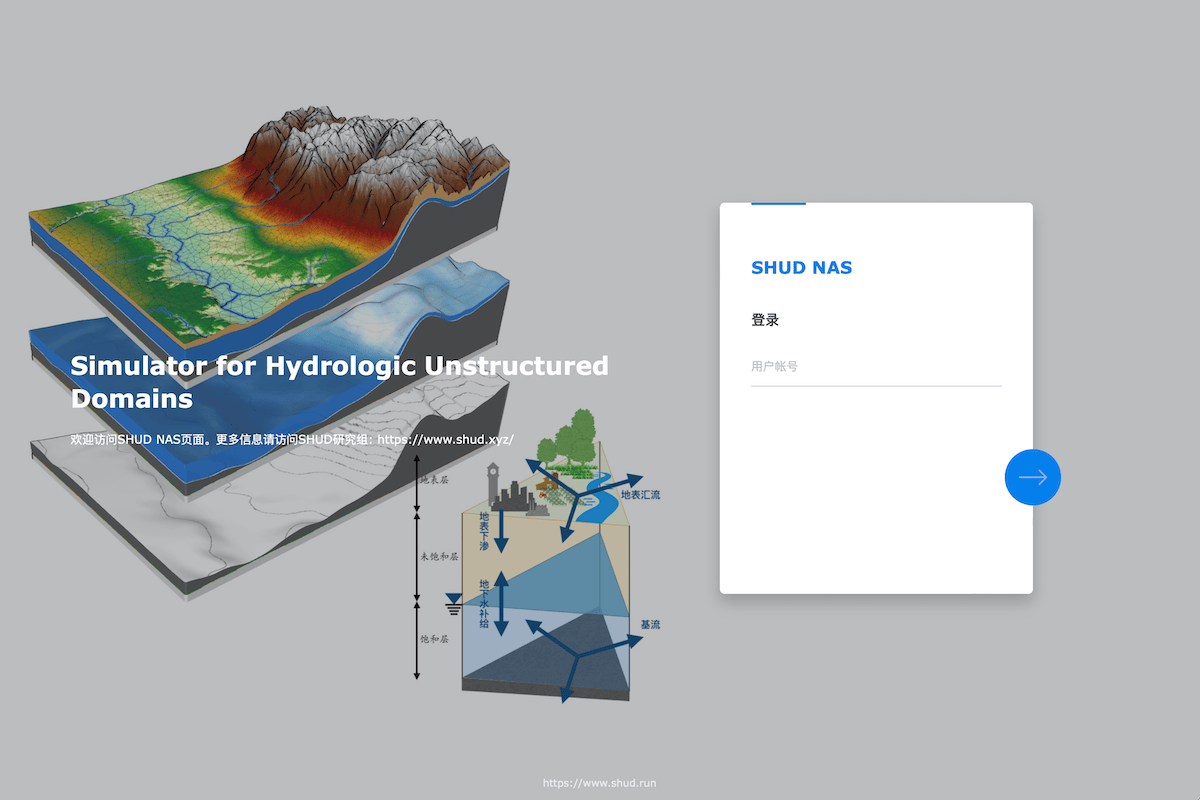This screenshot has width=1200, height=800.
Task: Click the 饱和层 layer label
Action: click(434, 638)
